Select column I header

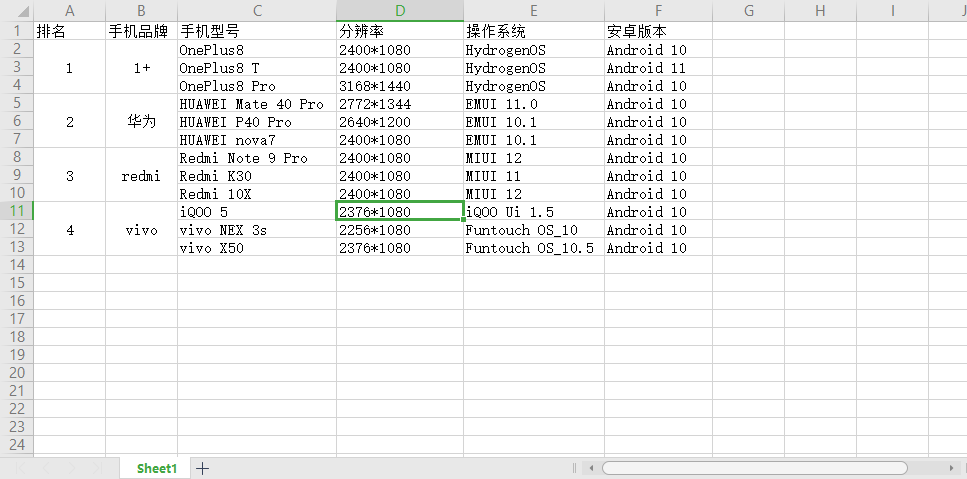click(x=892, y=10)
